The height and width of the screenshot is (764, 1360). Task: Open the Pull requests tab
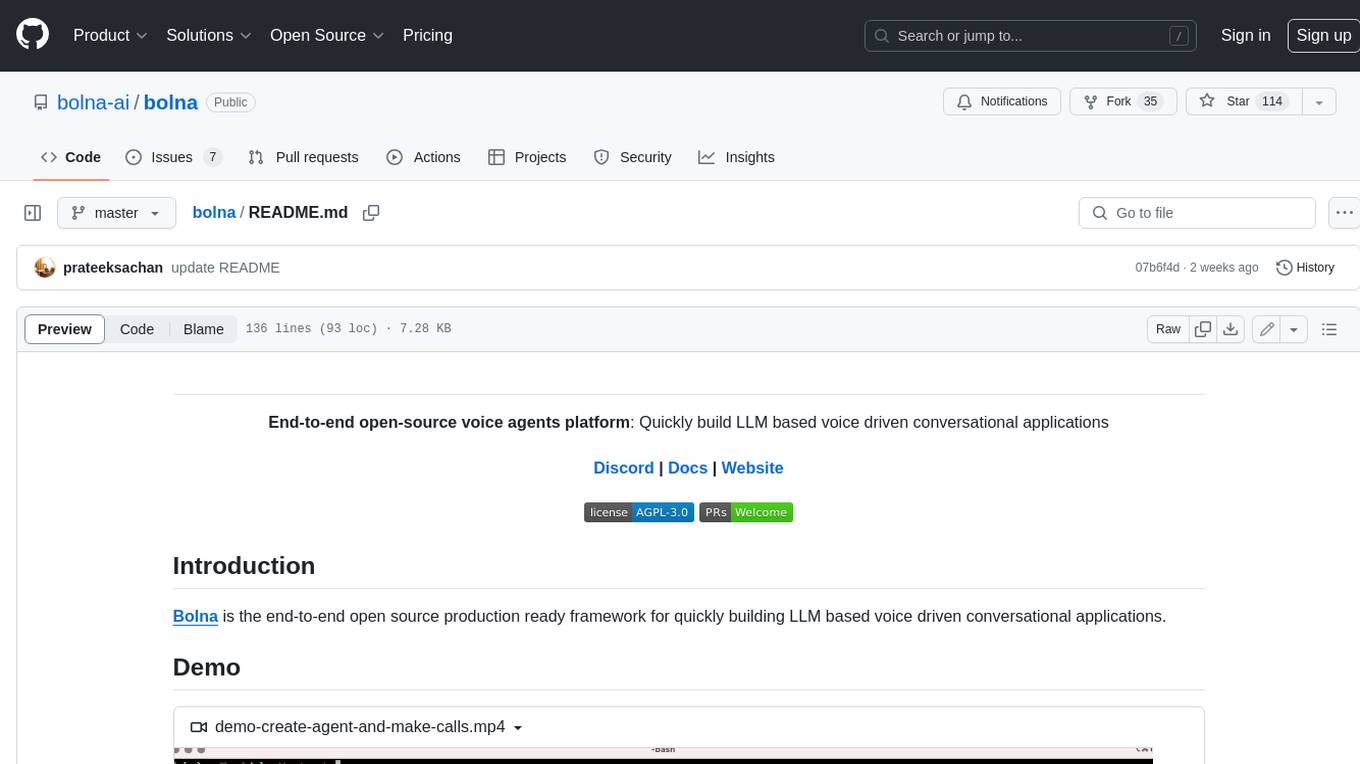click(x=303, y=157)
